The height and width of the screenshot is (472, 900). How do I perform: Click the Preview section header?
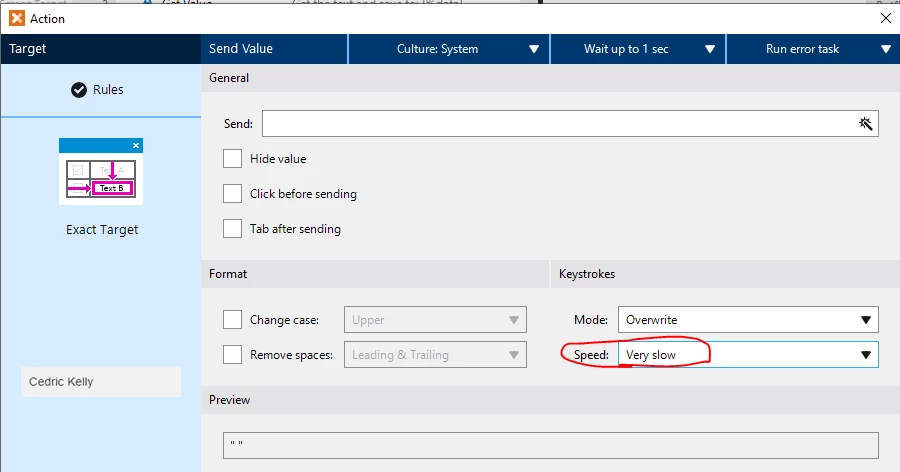tap(550, 400)
